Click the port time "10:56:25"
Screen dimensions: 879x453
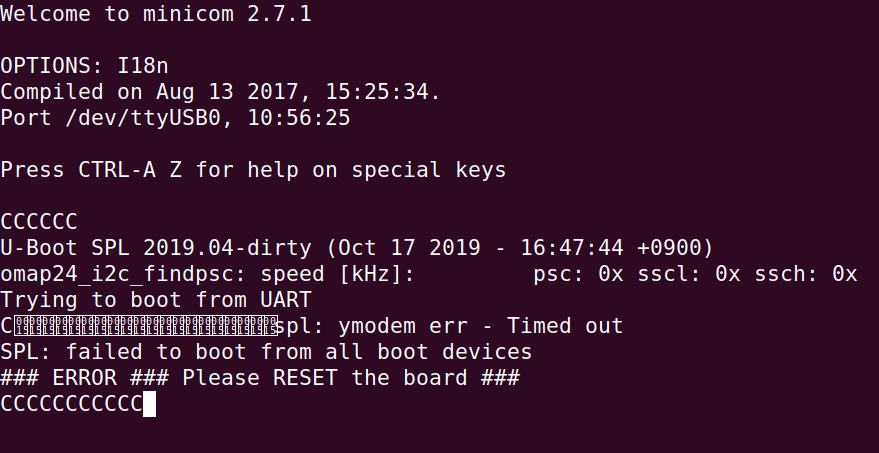[298, 118]
